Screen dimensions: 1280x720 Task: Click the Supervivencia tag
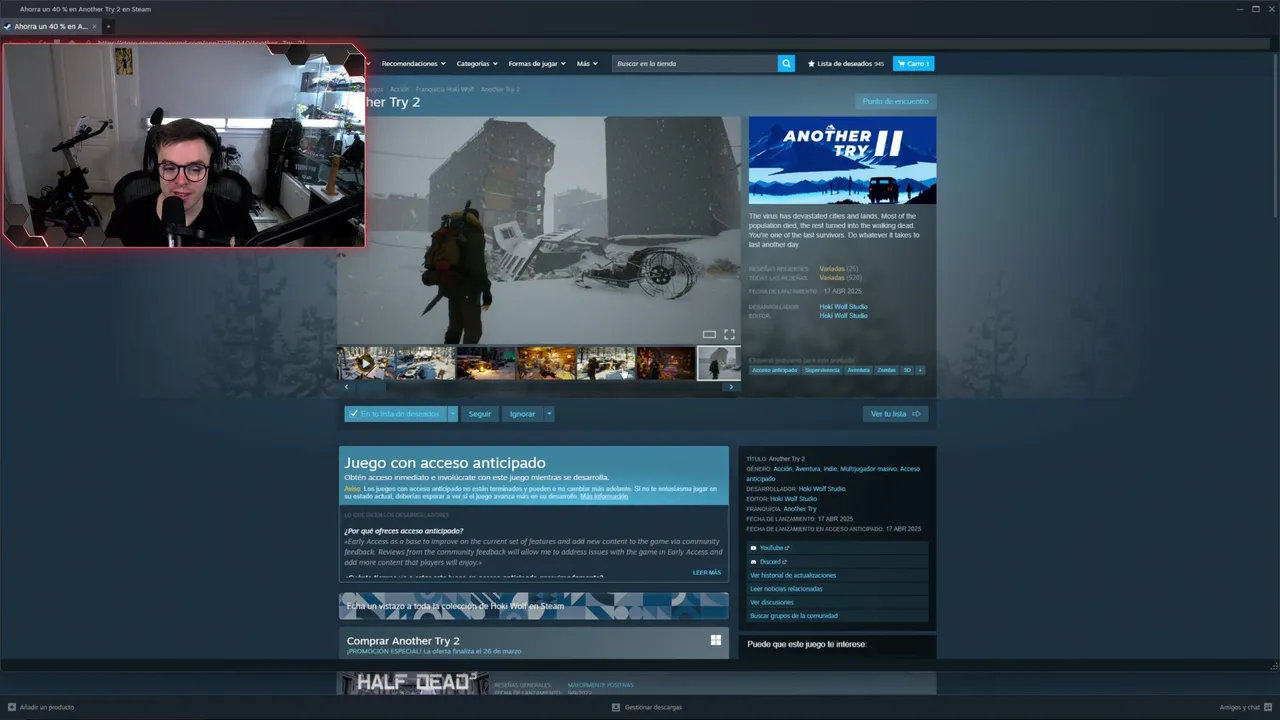point(822,370)
